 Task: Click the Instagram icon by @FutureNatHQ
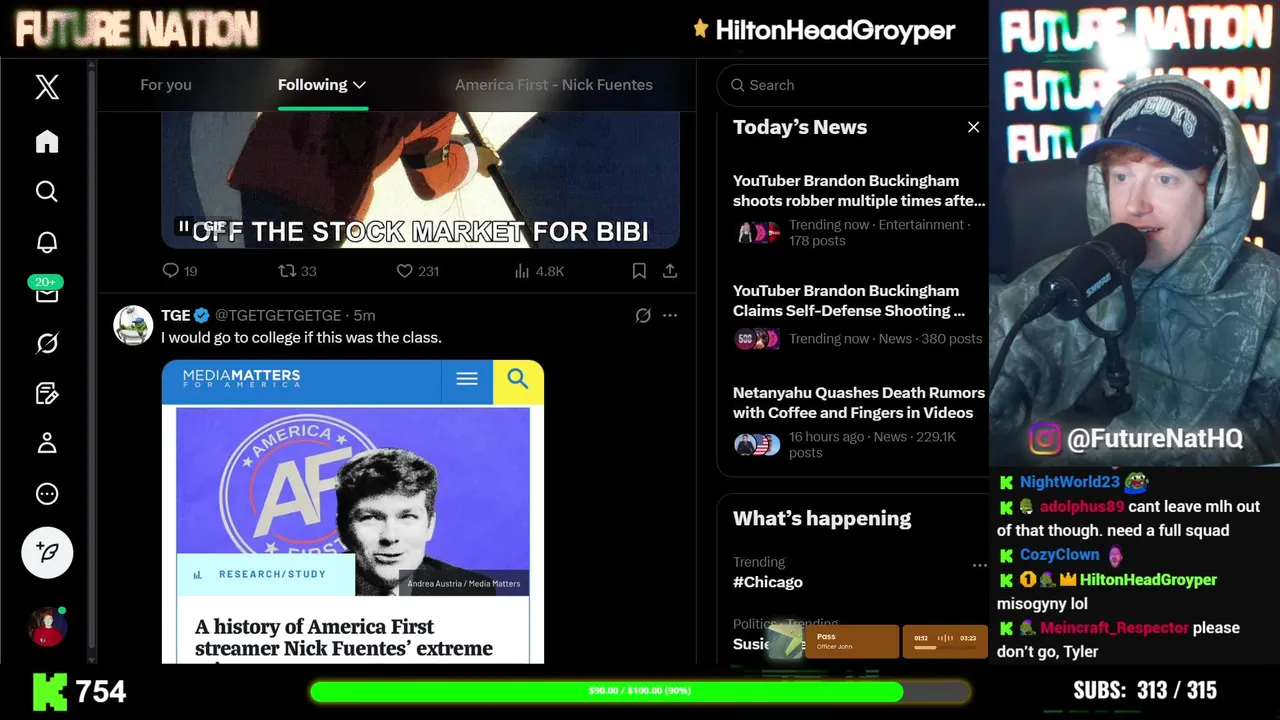pyautogui.click(x=1044, y=438)
